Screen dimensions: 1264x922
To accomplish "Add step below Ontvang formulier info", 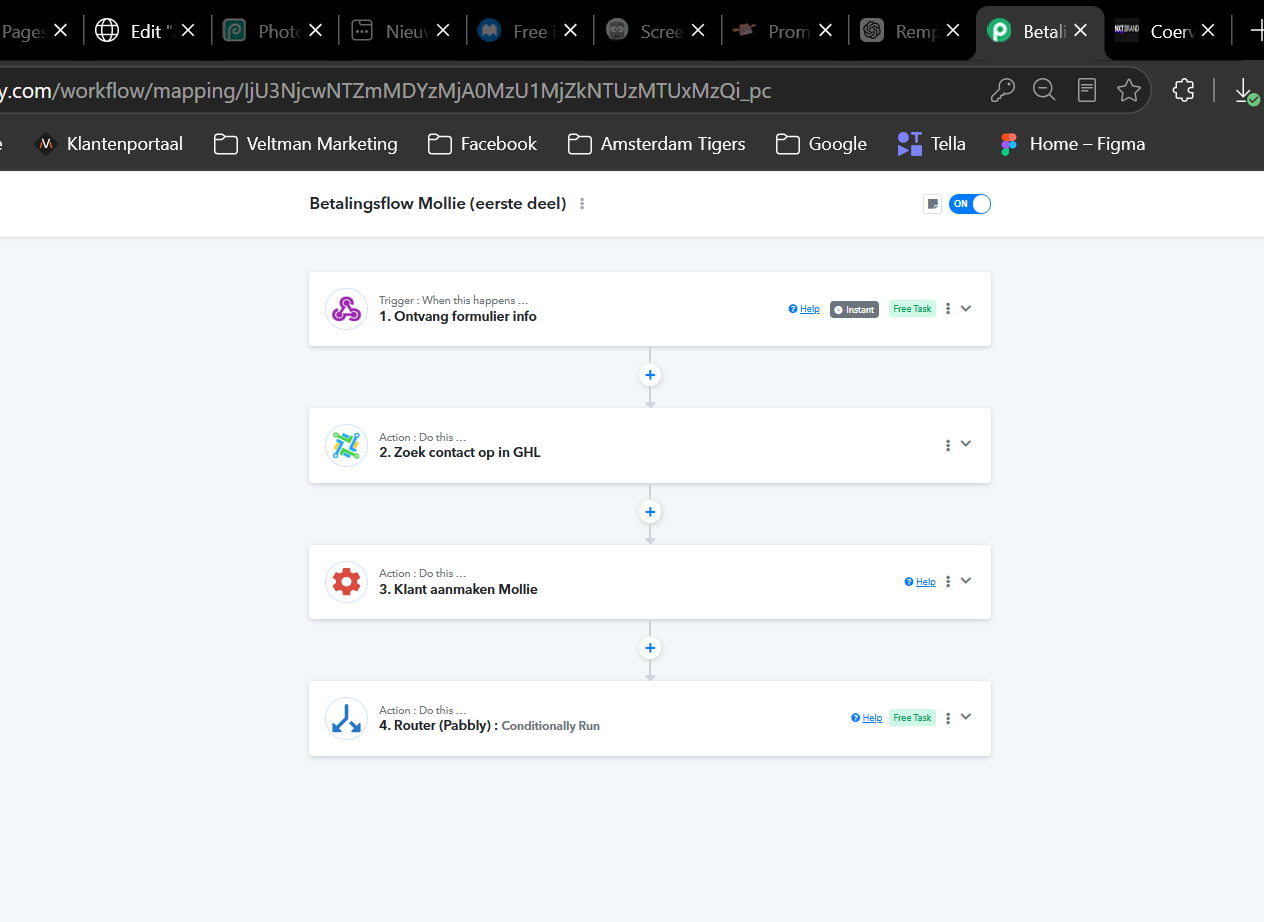I will (650, 375).
